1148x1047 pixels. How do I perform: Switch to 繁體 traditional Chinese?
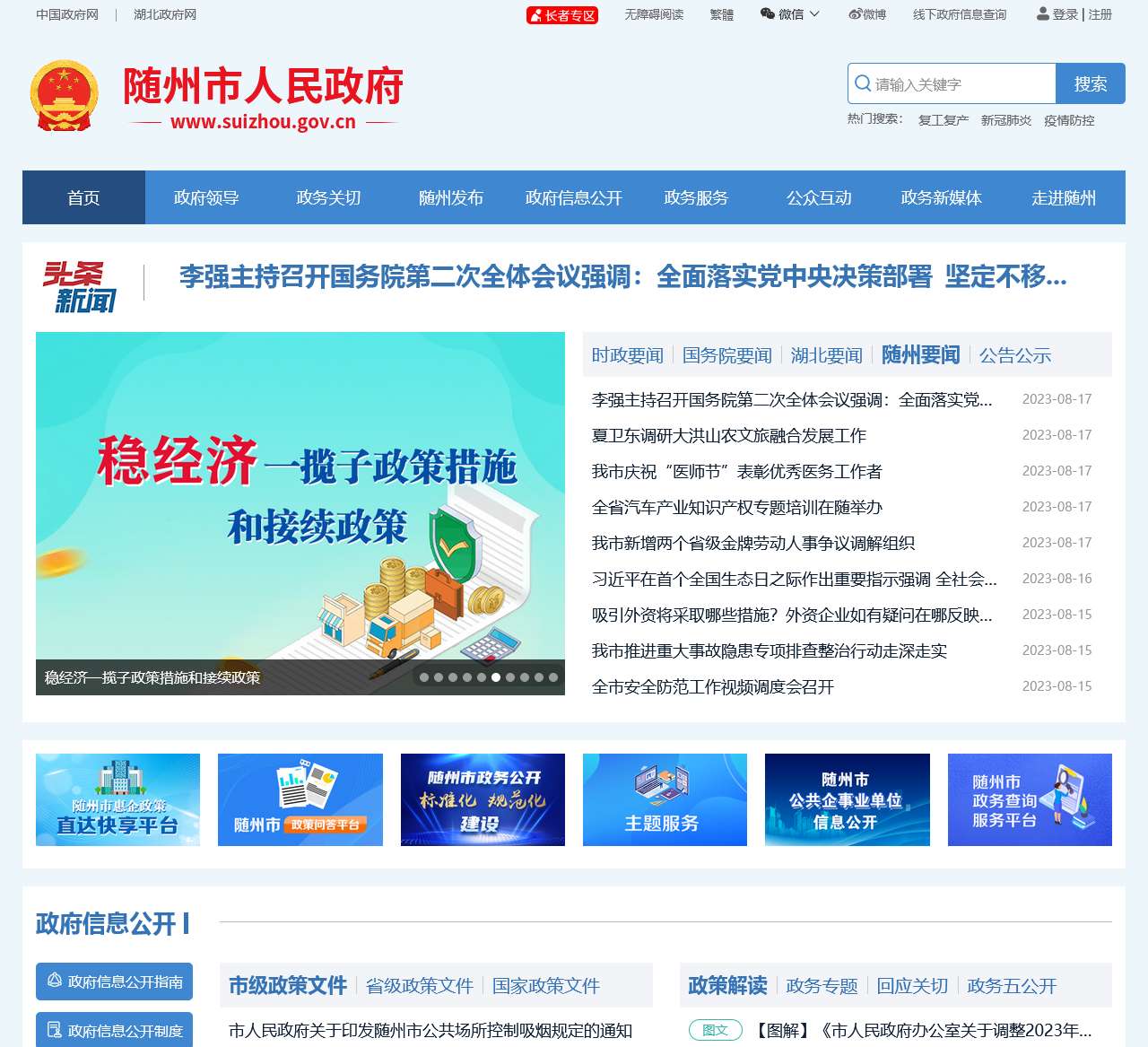tap(722, 14)
